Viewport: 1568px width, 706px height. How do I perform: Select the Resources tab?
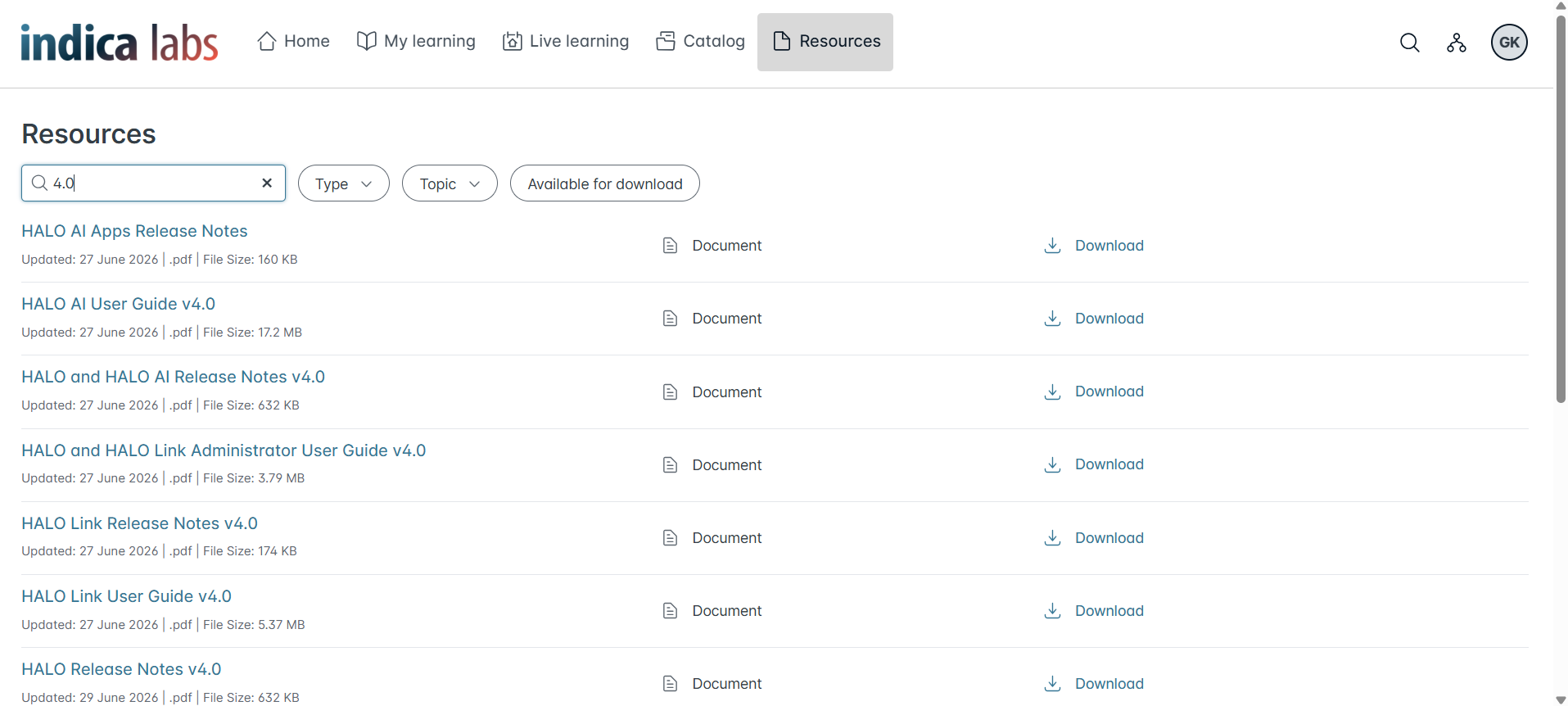pos(825,42)
